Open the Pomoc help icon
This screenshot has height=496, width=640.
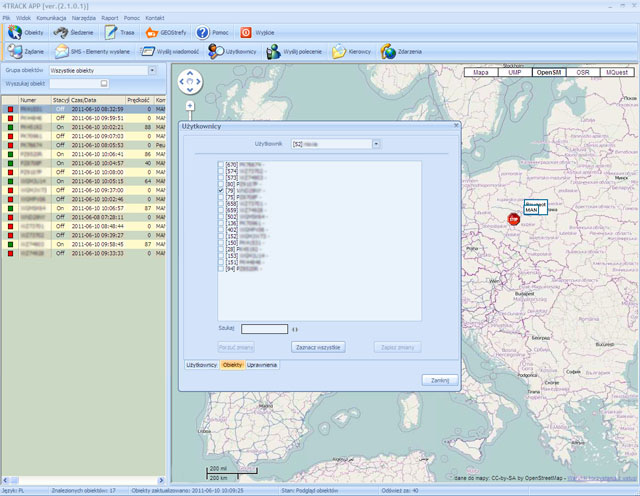[x=202, y=32]
